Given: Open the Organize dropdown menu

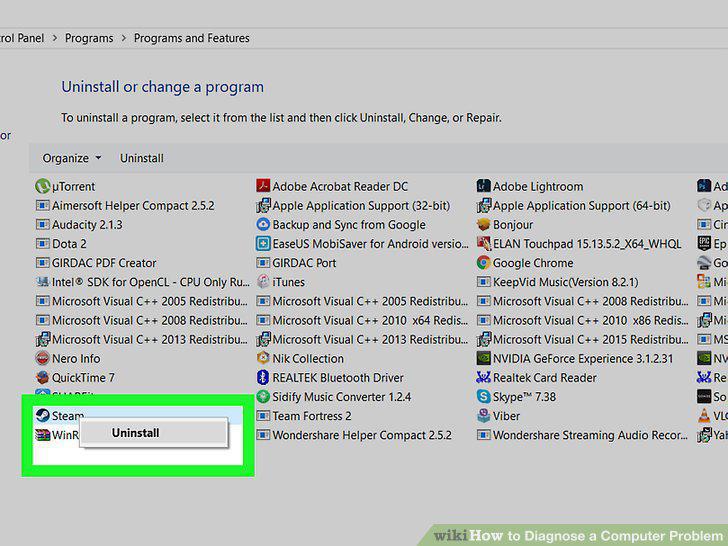Looking at the screenshot, I should (x=72, y=158).
